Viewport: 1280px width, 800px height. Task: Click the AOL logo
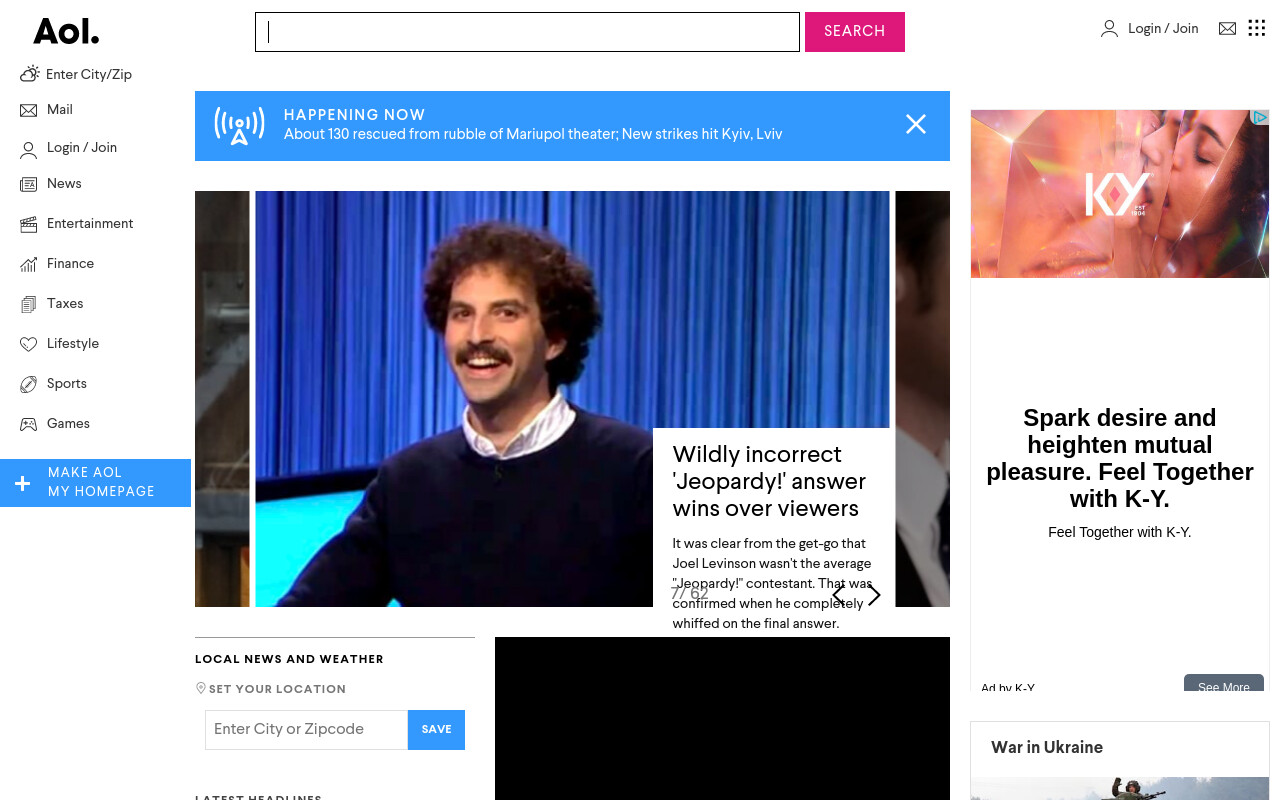[66, 31]
